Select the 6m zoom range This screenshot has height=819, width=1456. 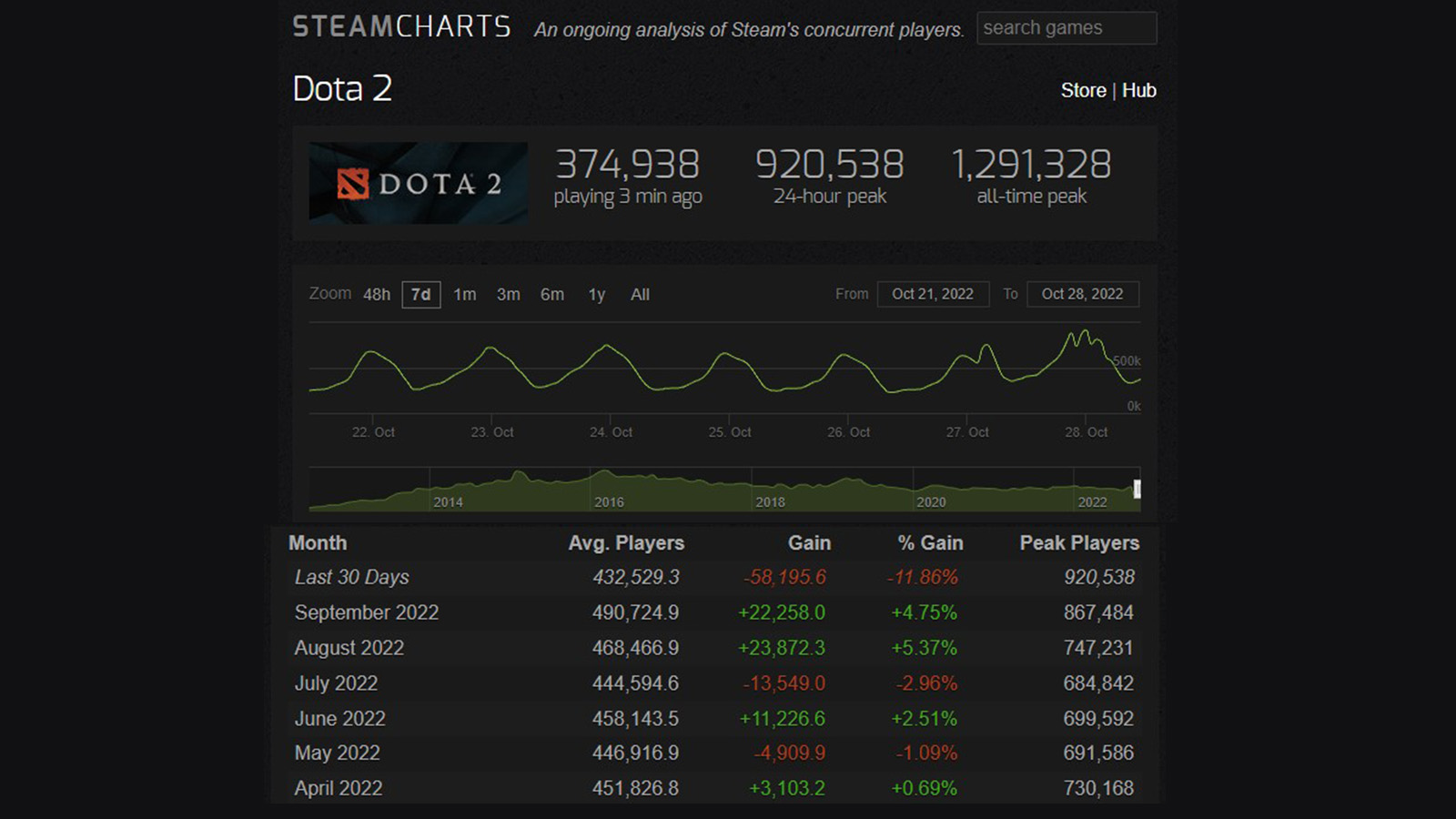(x=552, y=295)
